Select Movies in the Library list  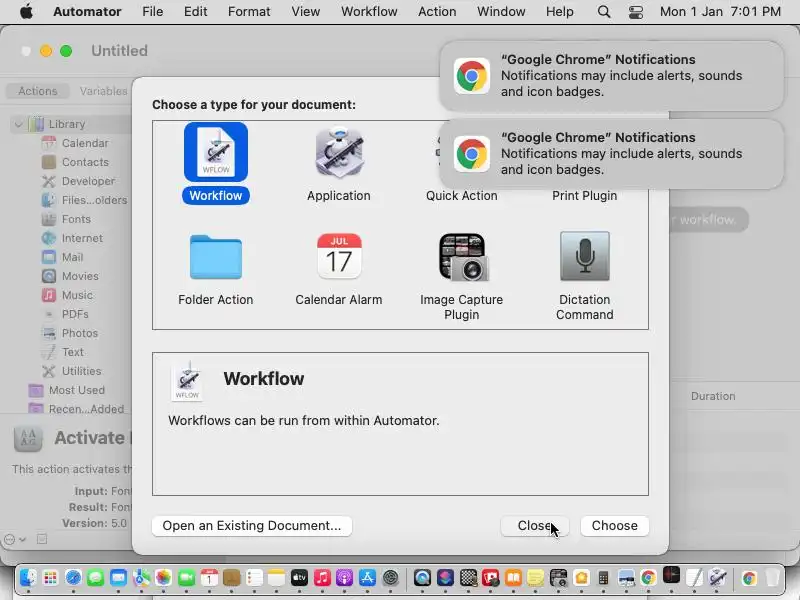click(80, 276)
